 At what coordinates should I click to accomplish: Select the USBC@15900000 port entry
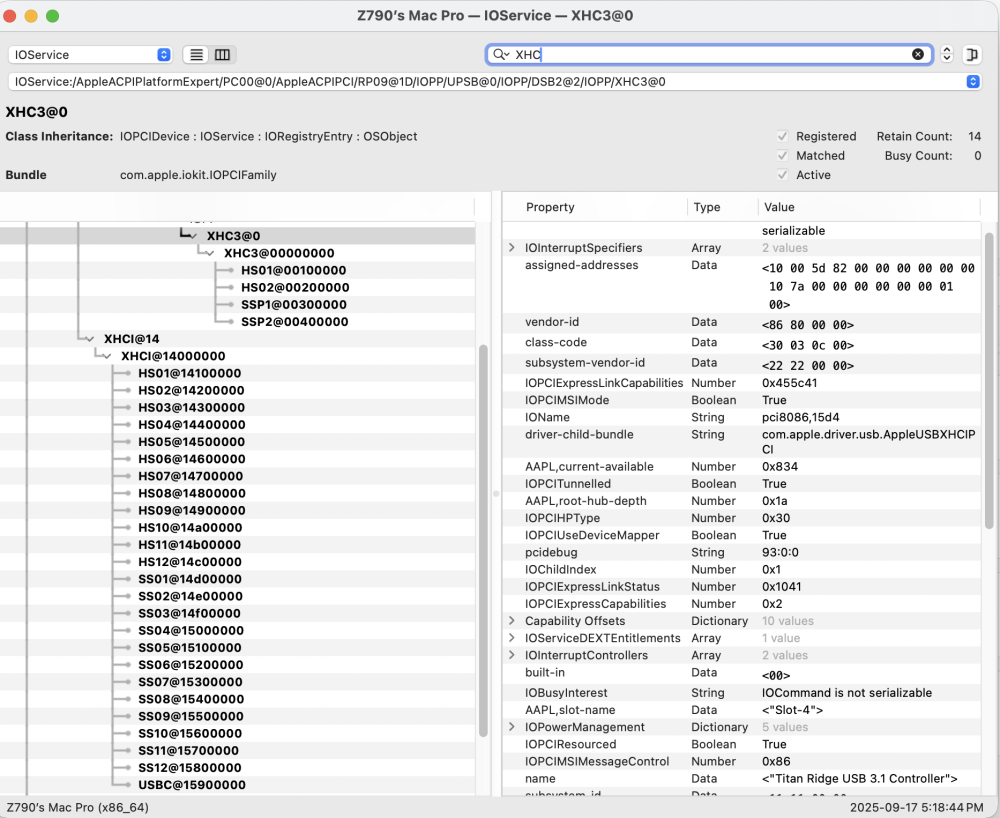click(192, 785)
